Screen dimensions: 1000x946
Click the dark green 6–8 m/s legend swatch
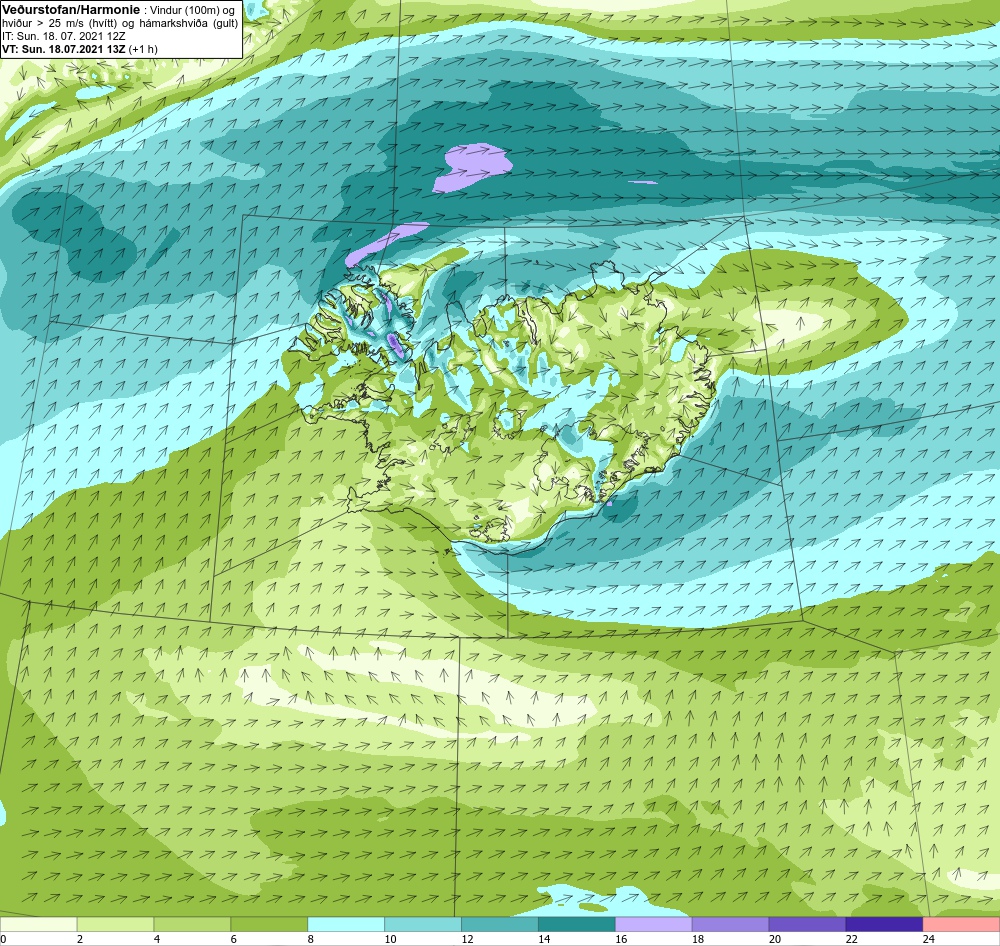269,924
